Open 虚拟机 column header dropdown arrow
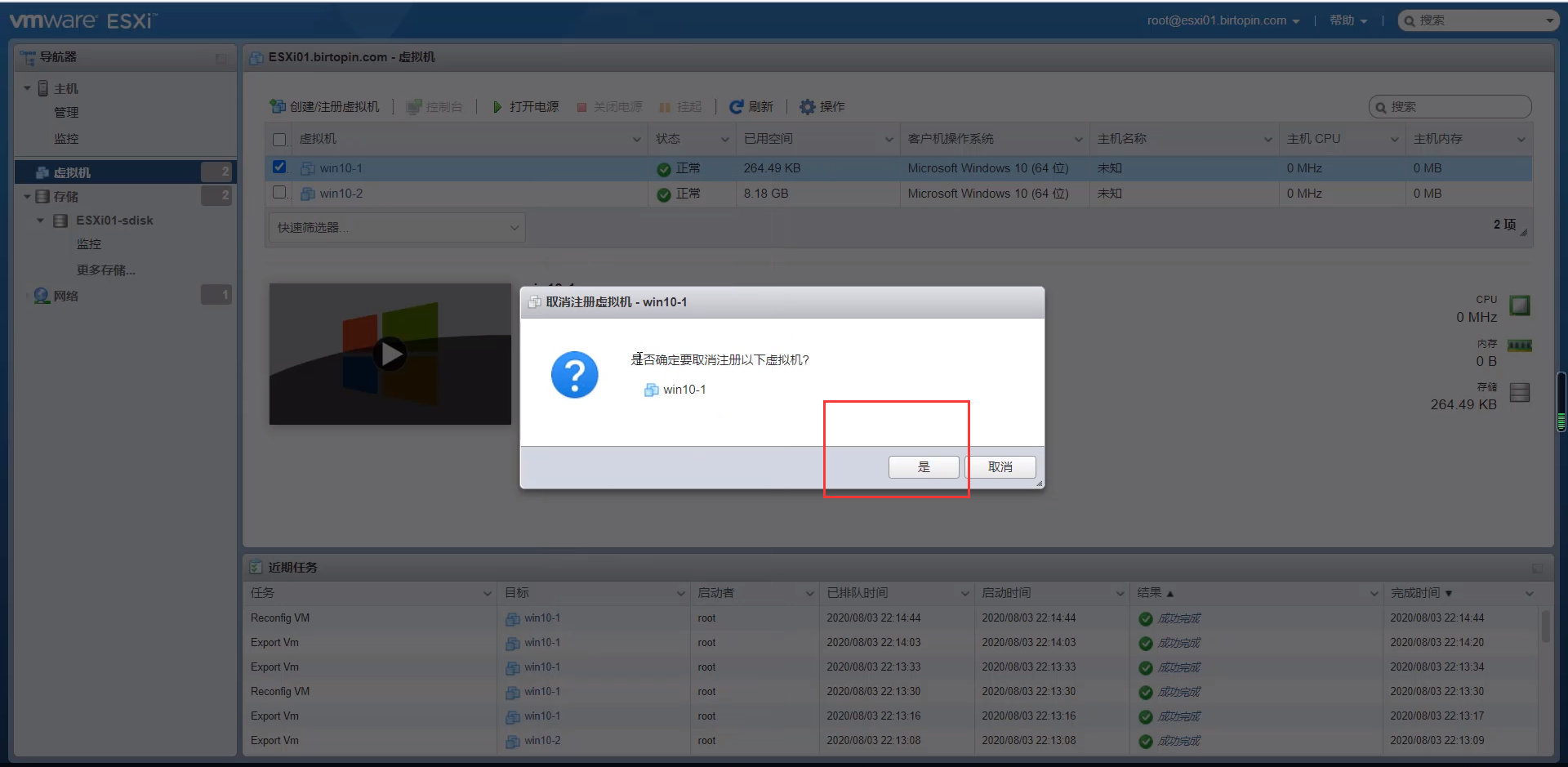Viewport: 1568px width, 767px height. click(x=637, y=140)
